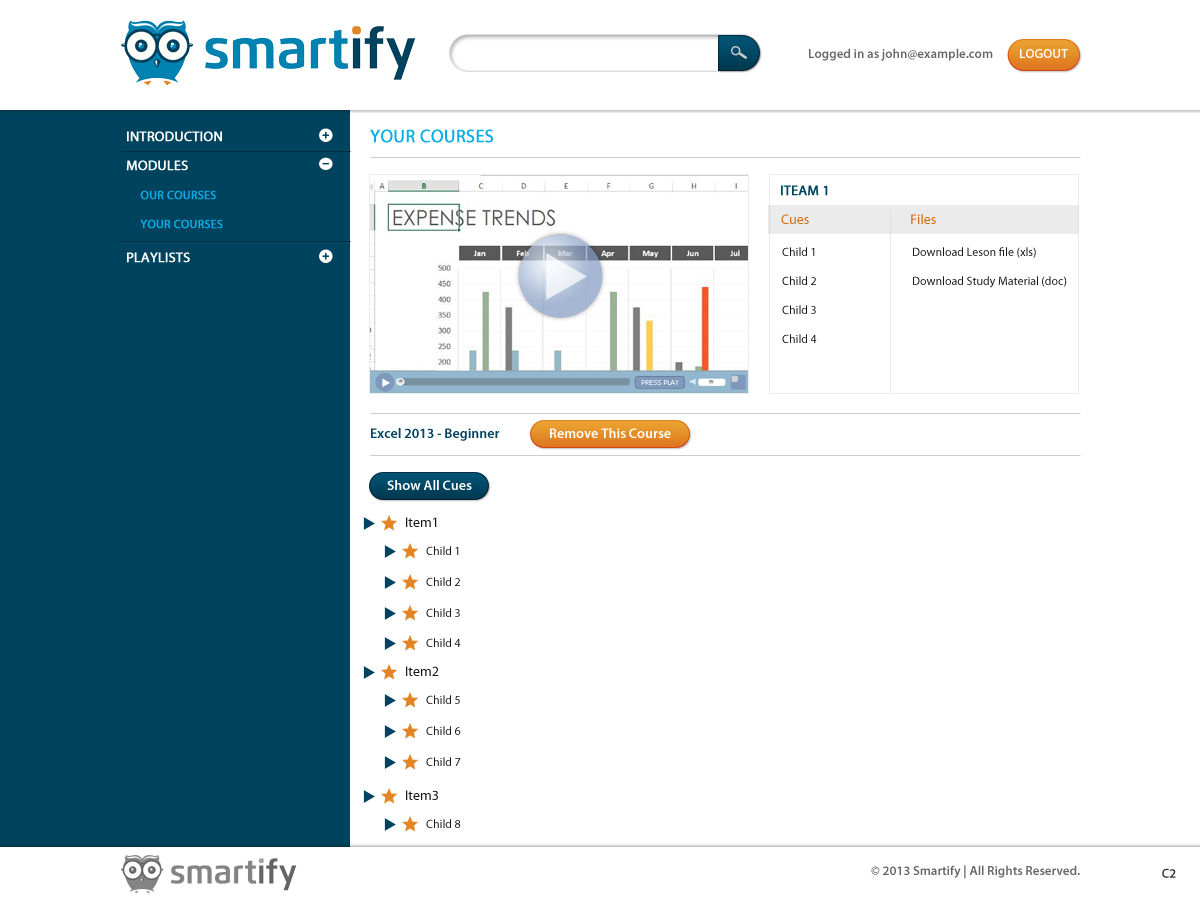The image size is (1200, 900).
Task: Select the Child 8 tree label
Action: click(x=443, y=824)
